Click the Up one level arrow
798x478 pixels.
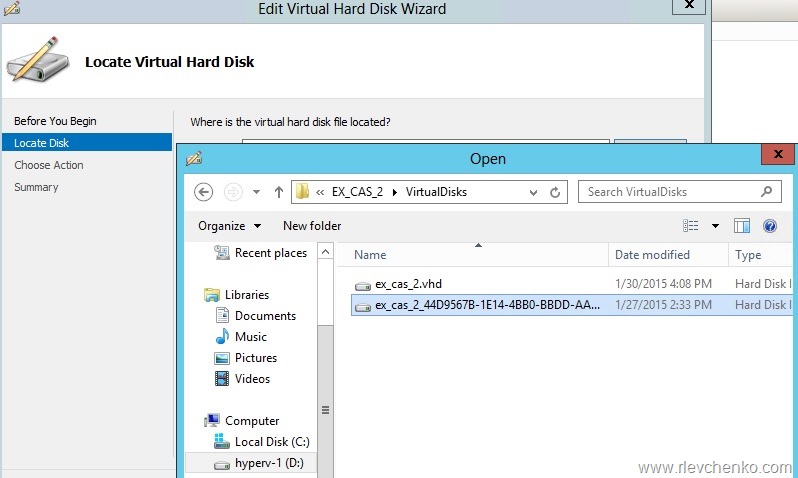coord(278,192)
